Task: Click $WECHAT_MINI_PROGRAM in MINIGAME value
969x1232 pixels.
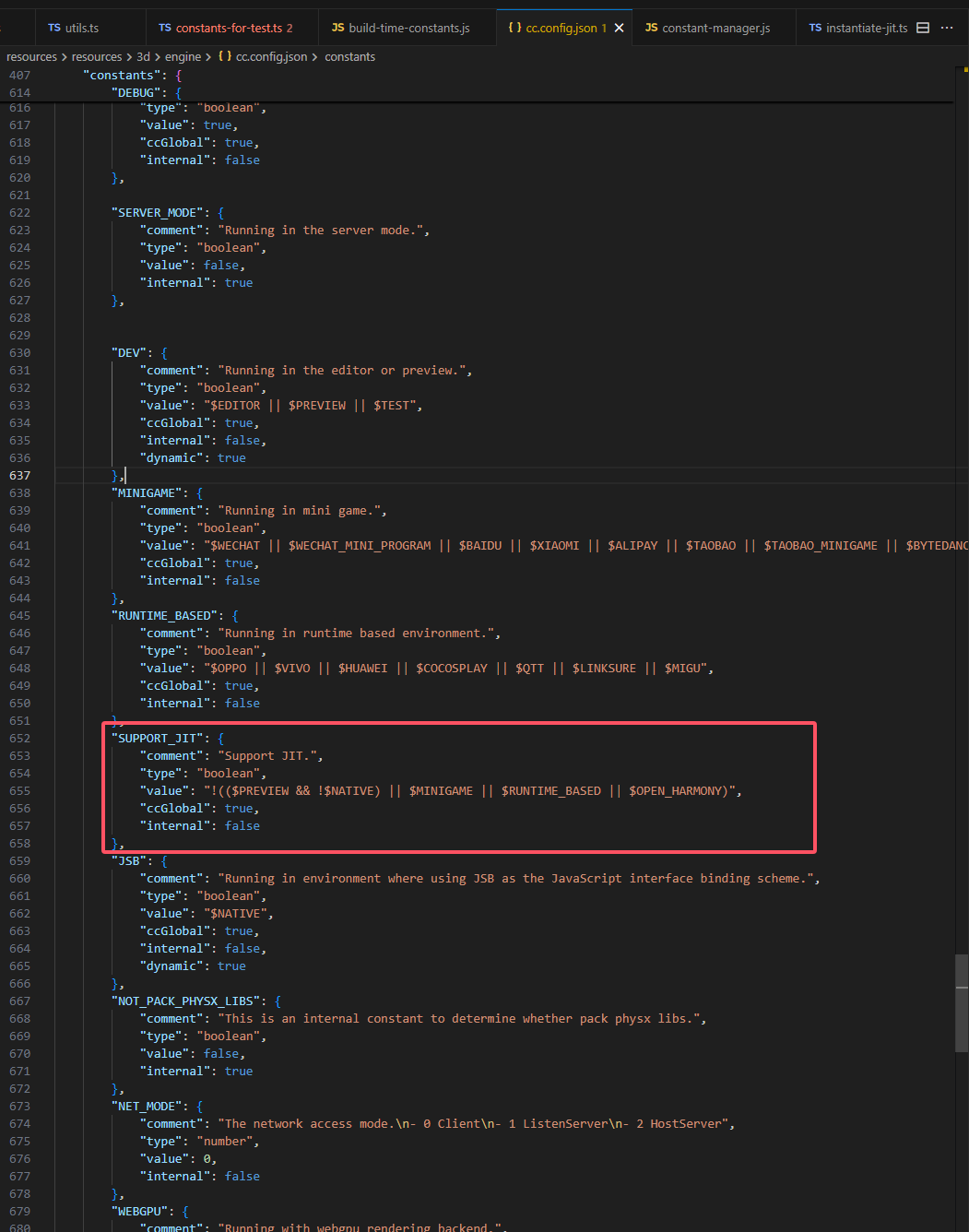Action: click(x=360, y=546)
